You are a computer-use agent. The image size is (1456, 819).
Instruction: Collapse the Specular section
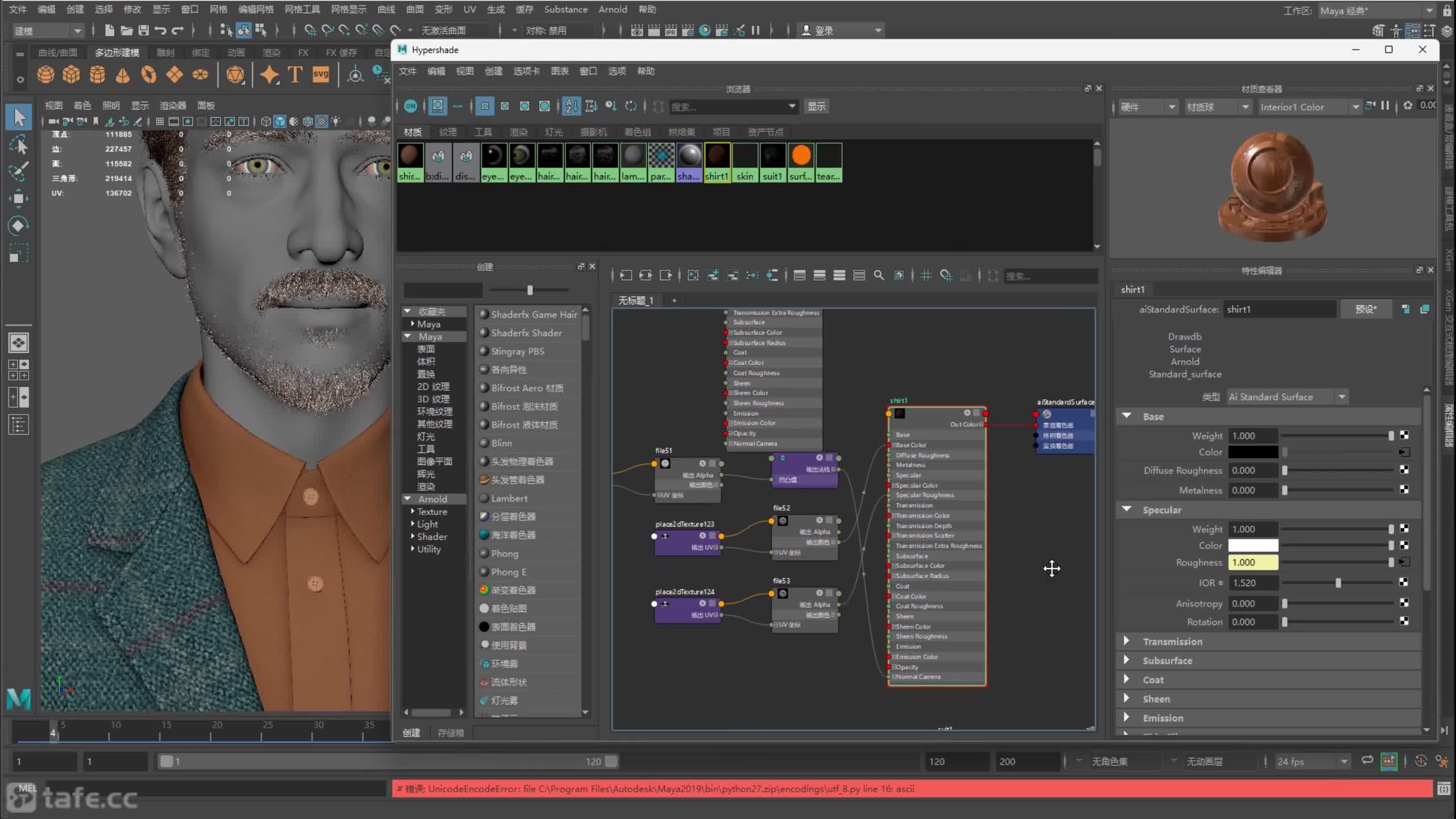[1127, 509]
